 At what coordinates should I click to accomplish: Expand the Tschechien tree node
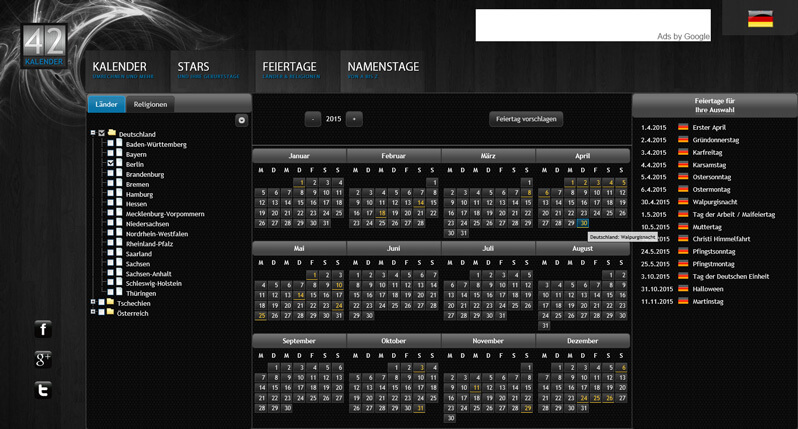[93, 302]
